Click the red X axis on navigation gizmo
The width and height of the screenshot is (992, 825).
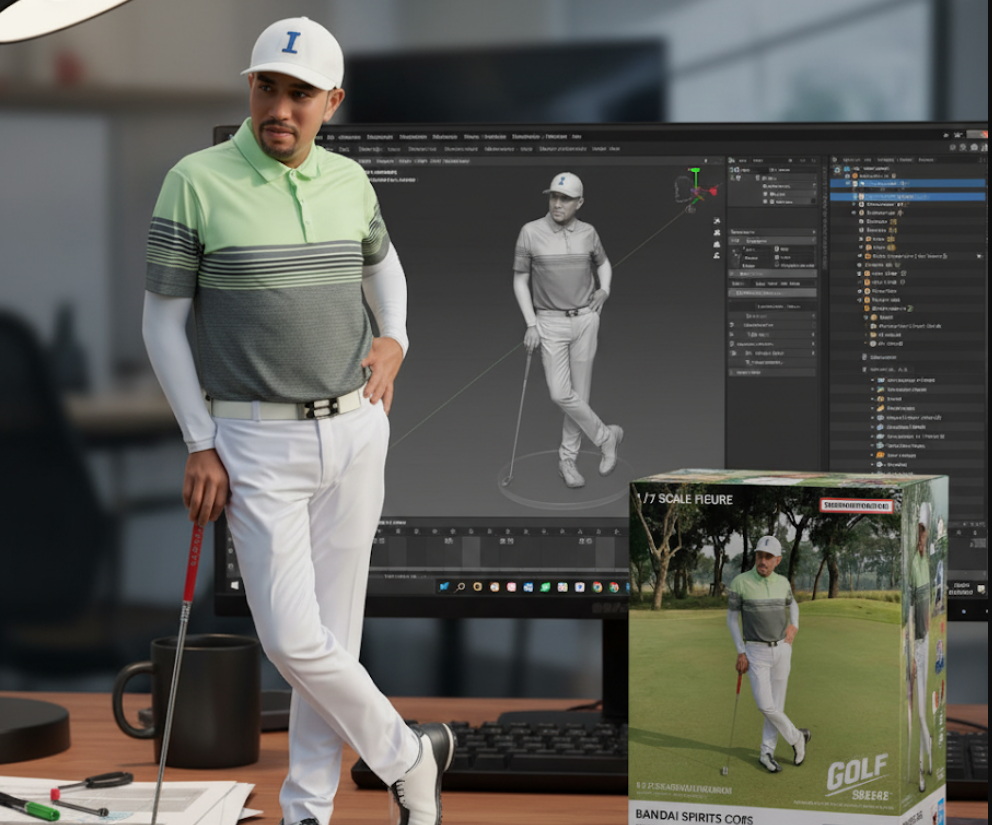(x=713, y=190)
